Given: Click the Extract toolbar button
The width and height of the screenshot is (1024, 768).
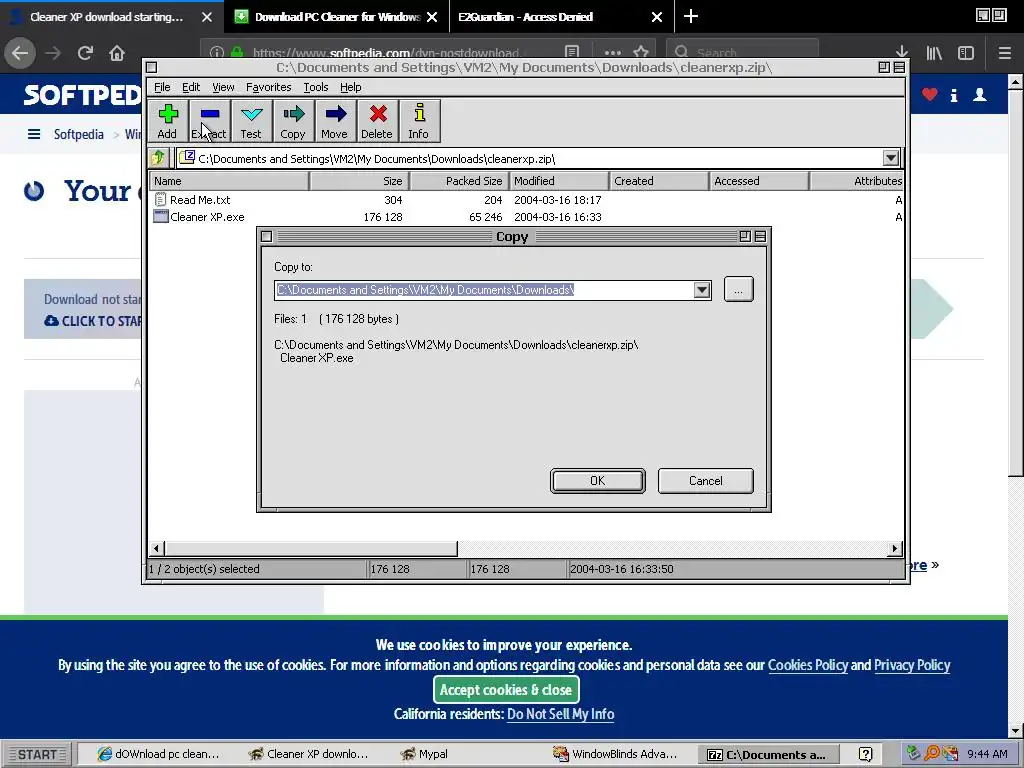Looking at the screenshot, I should 209,121.
